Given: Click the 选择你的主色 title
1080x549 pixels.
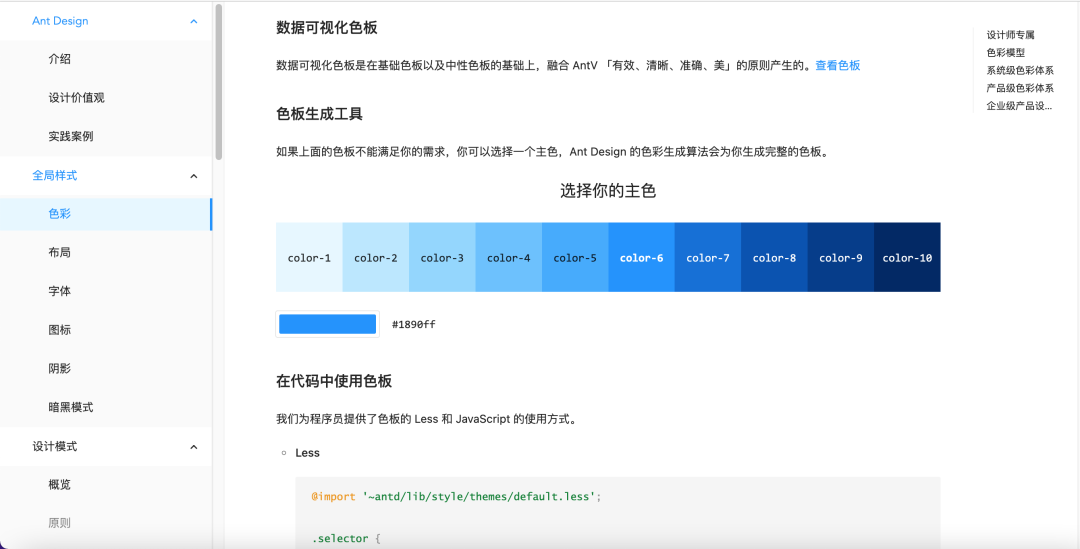Looking at the screenshot, I should pyautogui.click(x=608, y=191).
